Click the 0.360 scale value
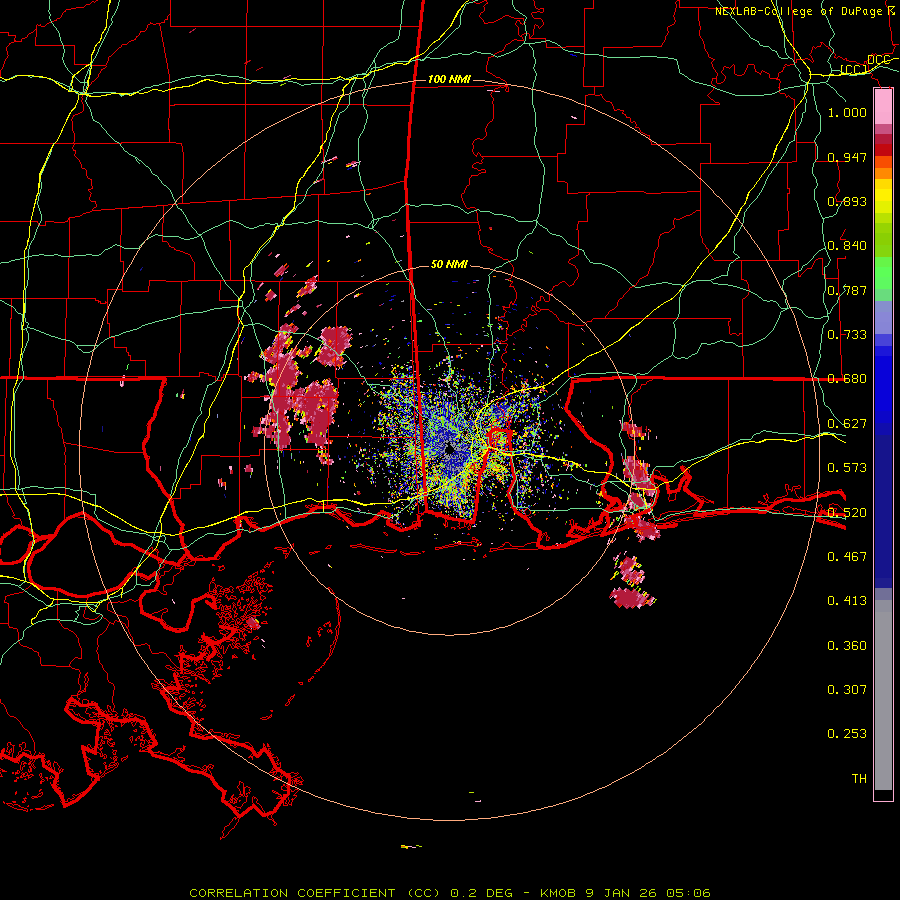The height and width of the screenshot is (900, 900). (847, 646)
